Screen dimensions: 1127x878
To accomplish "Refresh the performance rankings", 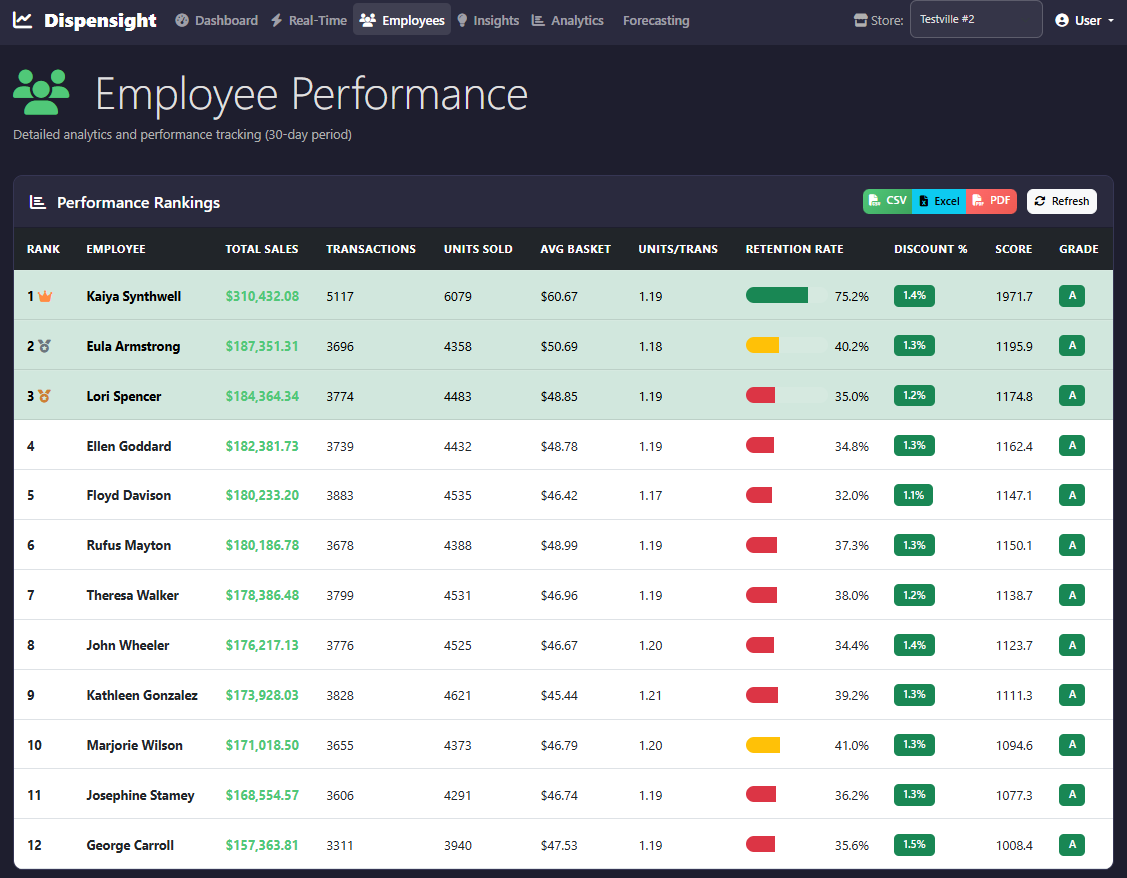I will pos(1062,201).
